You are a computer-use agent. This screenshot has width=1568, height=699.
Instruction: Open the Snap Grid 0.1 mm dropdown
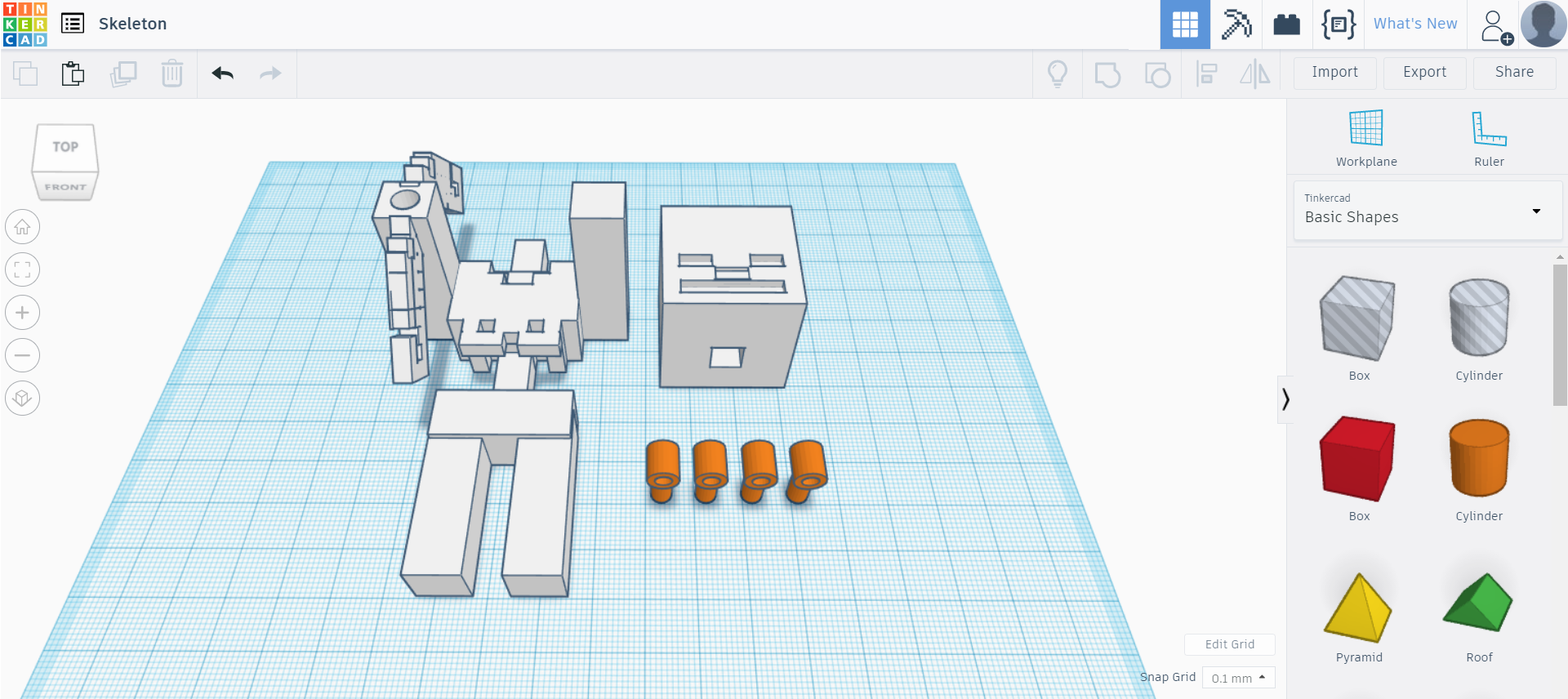click(1238, 678)
